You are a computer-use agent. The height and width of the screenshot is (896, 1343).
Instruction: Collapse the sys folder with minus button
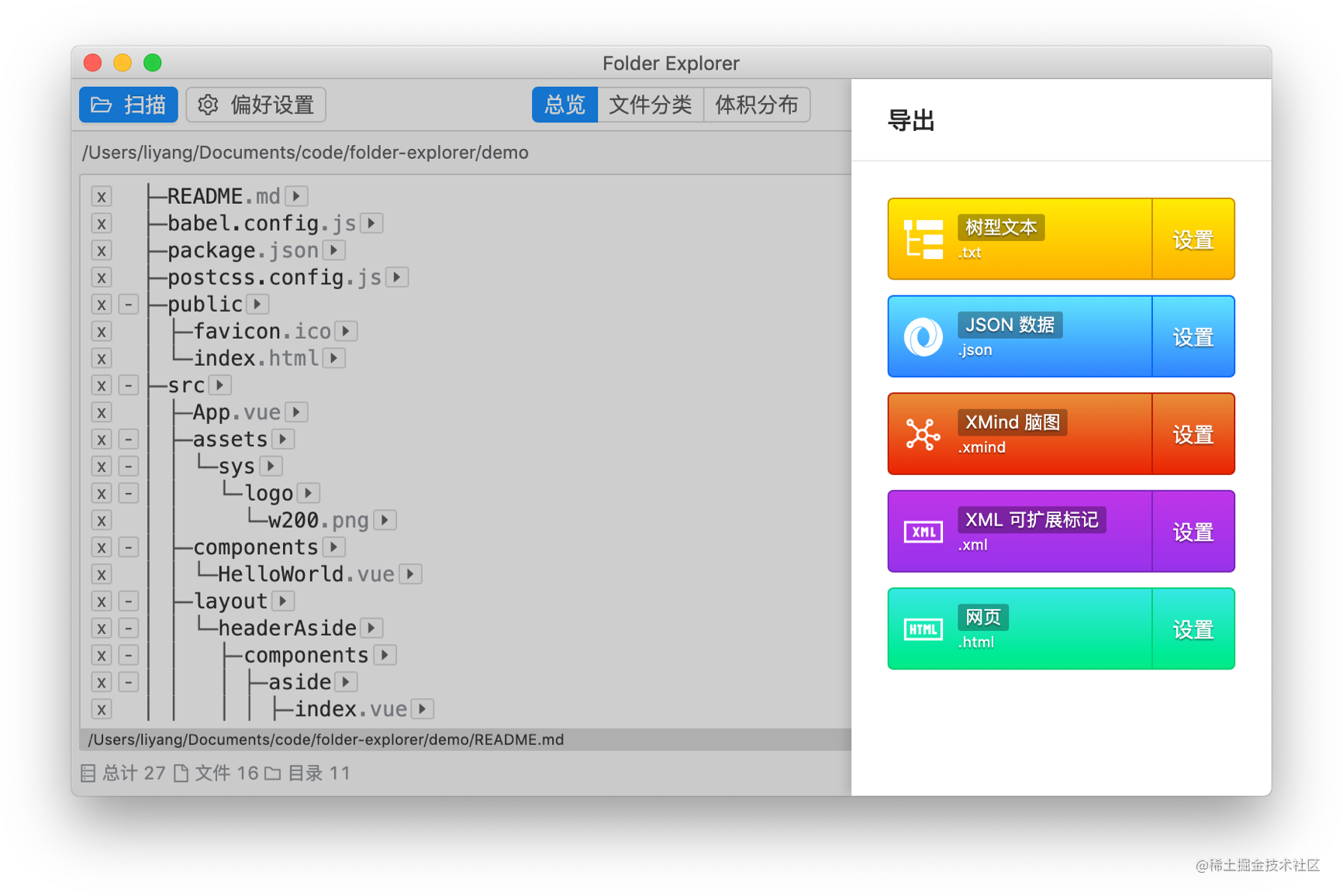click(129, 467)
